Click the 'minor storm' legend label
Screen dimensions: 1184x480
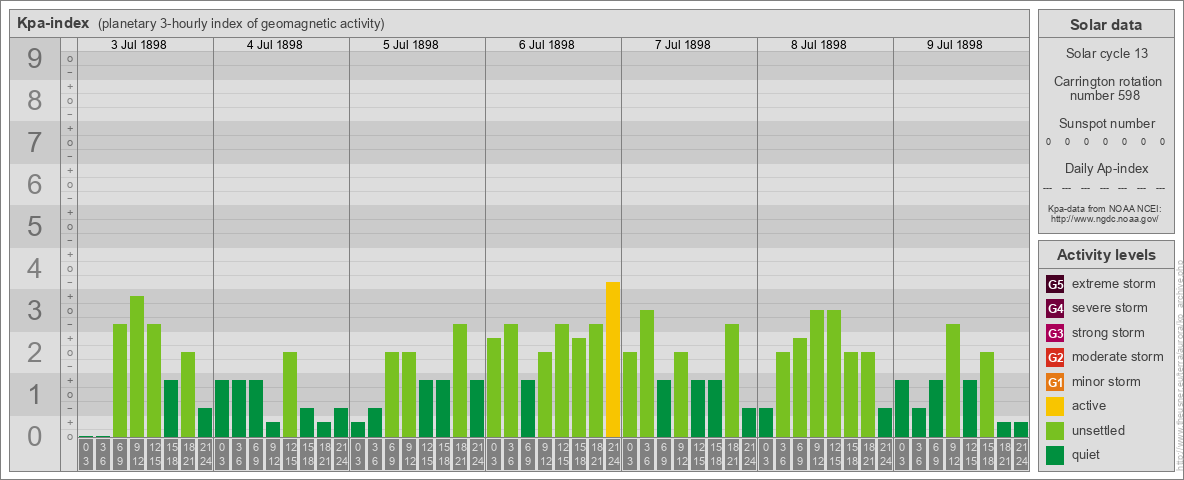coord(1106,382)
